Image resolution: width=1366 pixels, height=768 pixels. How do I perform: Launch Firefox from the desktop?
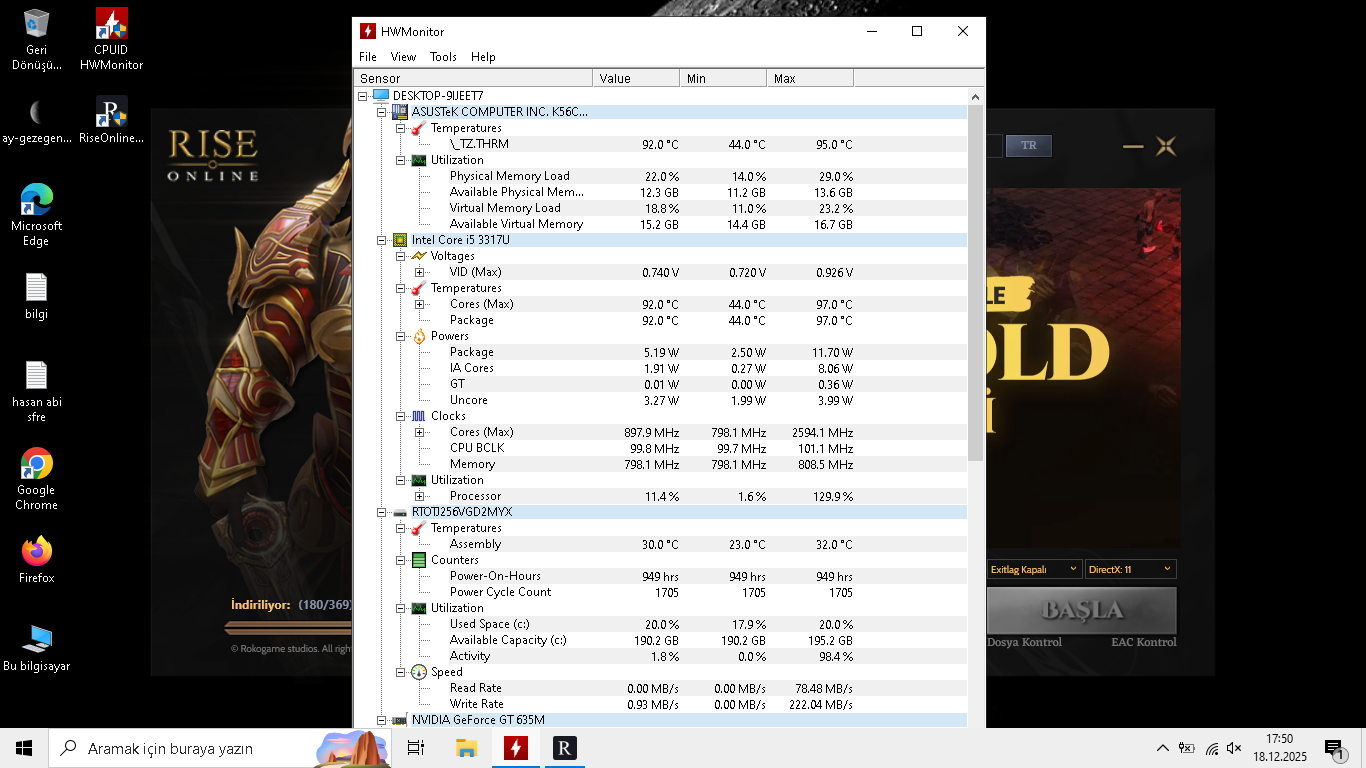click(x=36, y=560)
